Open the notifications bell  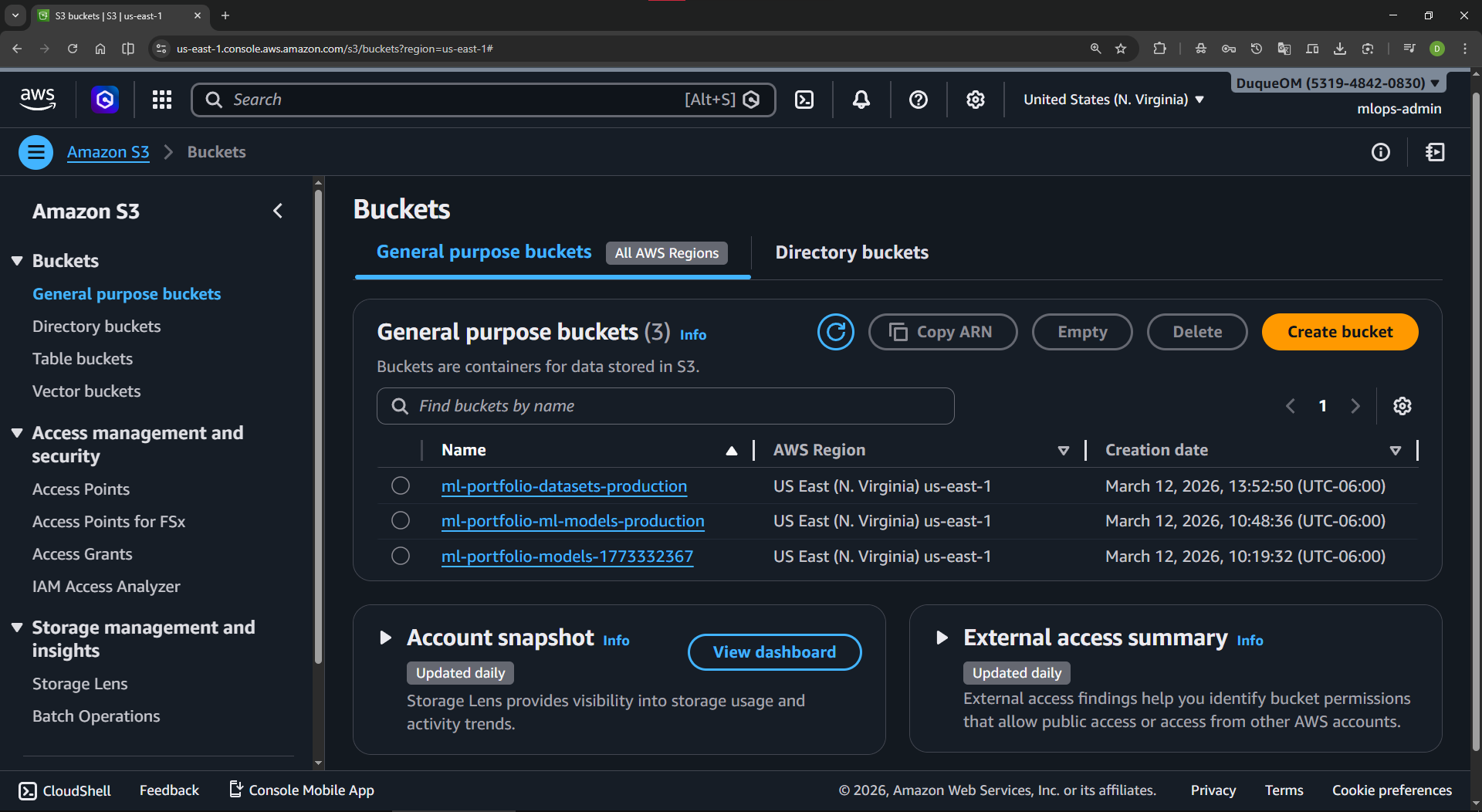tap(861, 100)
